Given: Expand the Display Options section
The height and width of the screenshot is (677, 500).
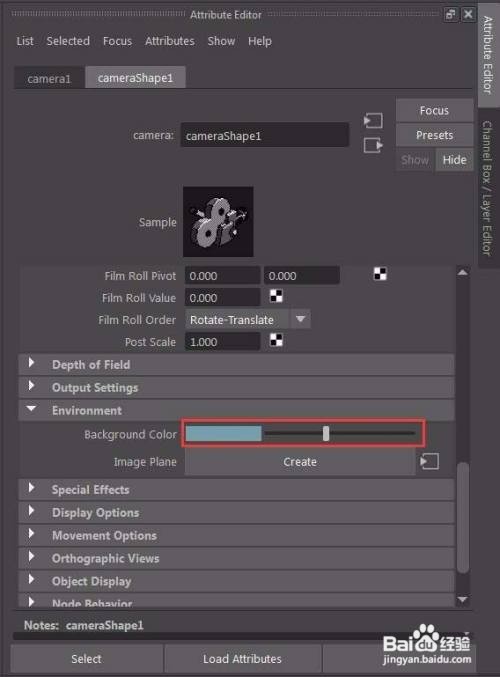Looking at the screenshot, I should [236, 512].
